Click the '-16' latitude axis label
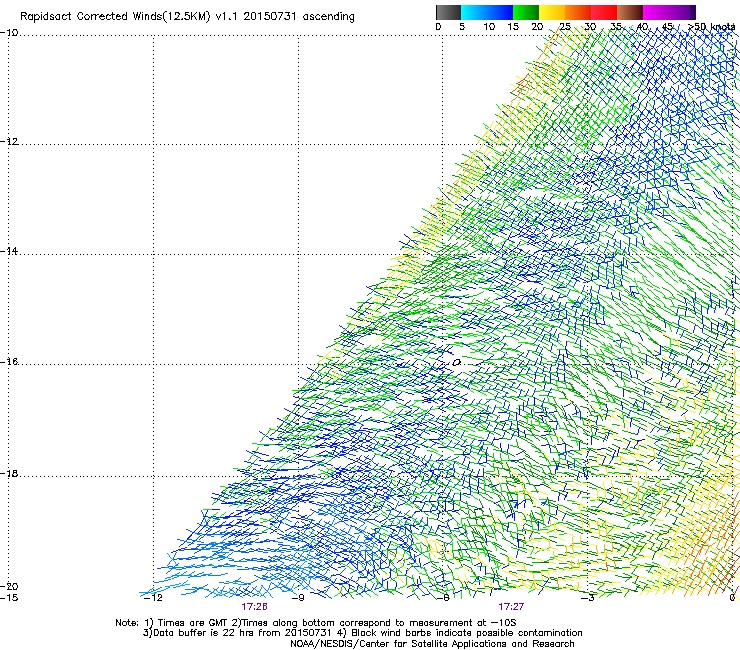 [x=9, y=362]
